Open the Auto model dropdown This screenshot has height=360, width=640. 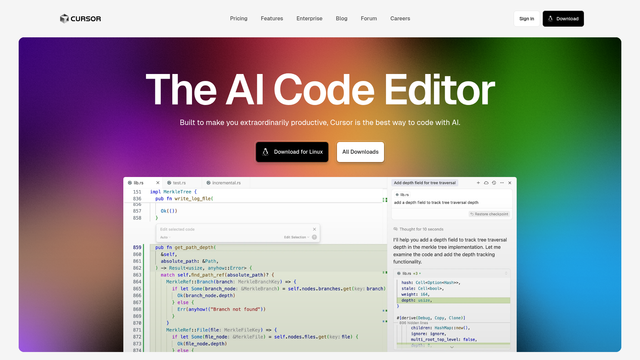[x=165, y=237]
